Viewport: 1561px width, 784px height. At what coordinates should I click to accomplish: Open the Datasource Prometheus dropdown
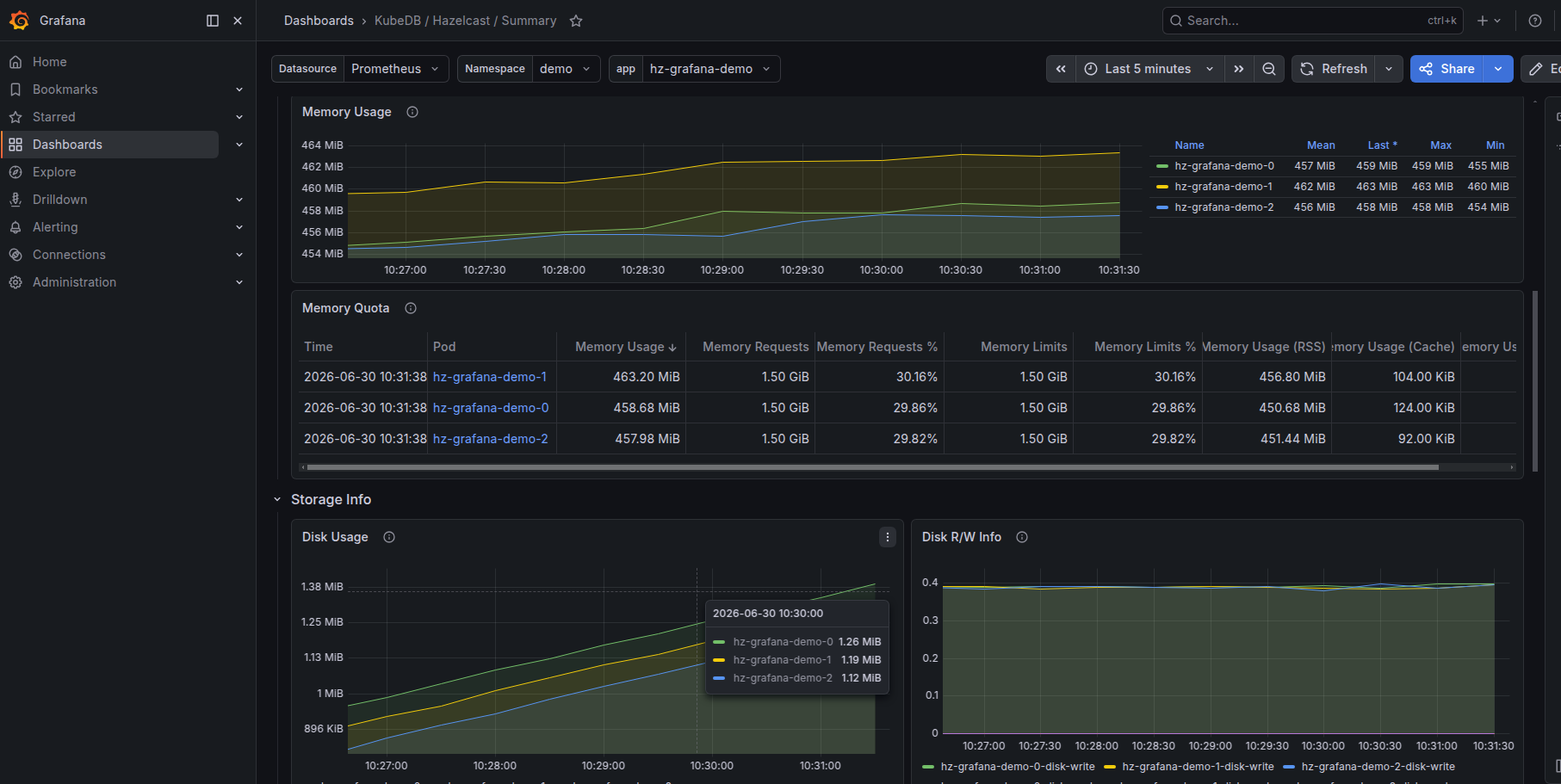pos(396,69)
